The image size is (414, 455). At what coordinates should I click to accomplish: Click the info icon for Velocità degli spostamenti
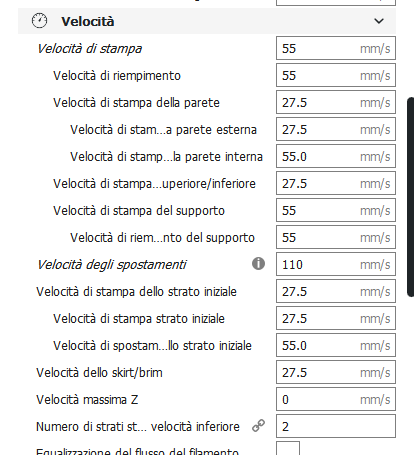point(258,264)
